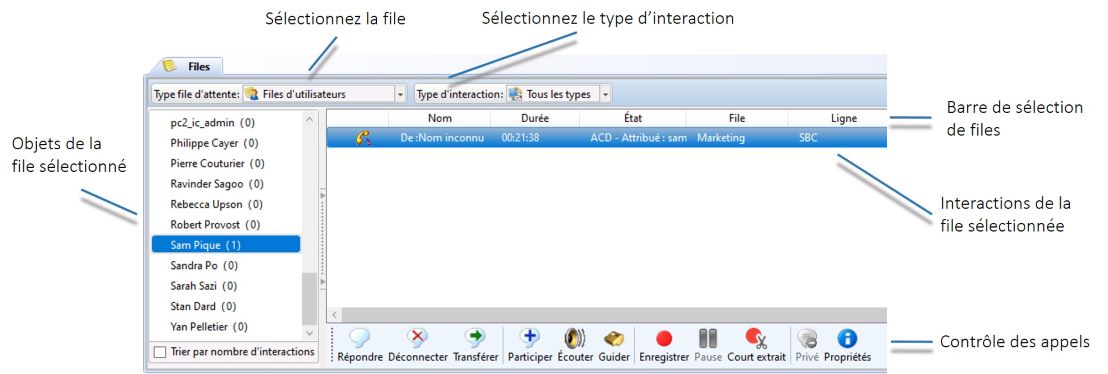
Task: Click the horizontal scrollbar of the interaction list
Action: pyautogui.click(x=606, y=315)
